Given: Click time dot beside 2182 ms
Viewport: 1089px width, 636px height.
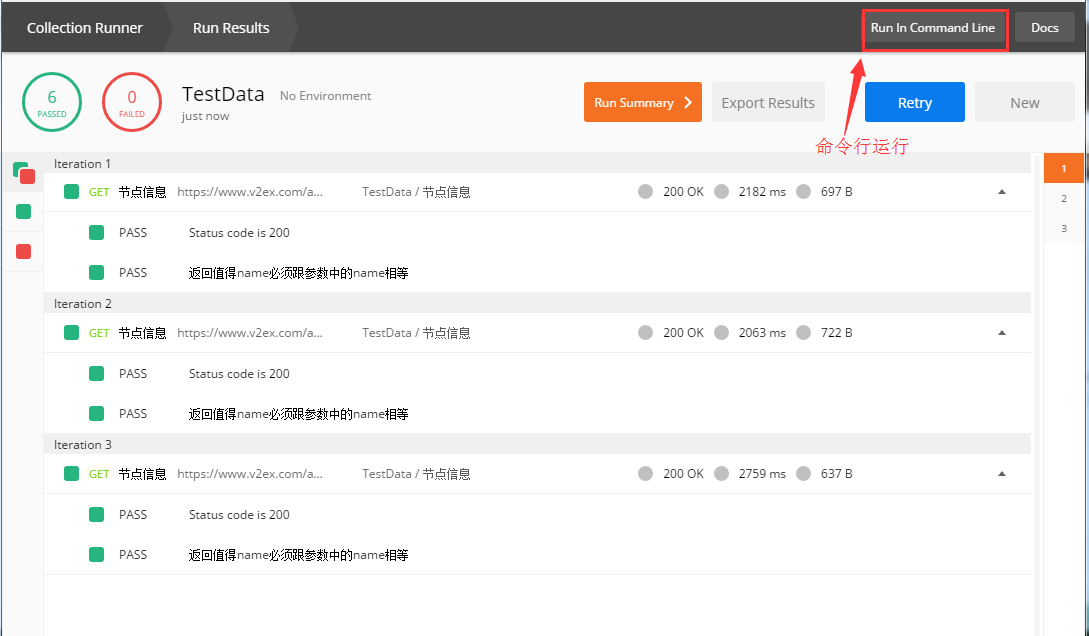Looking at the screenshot, I should pyautogui.click(x=722, y=192).
